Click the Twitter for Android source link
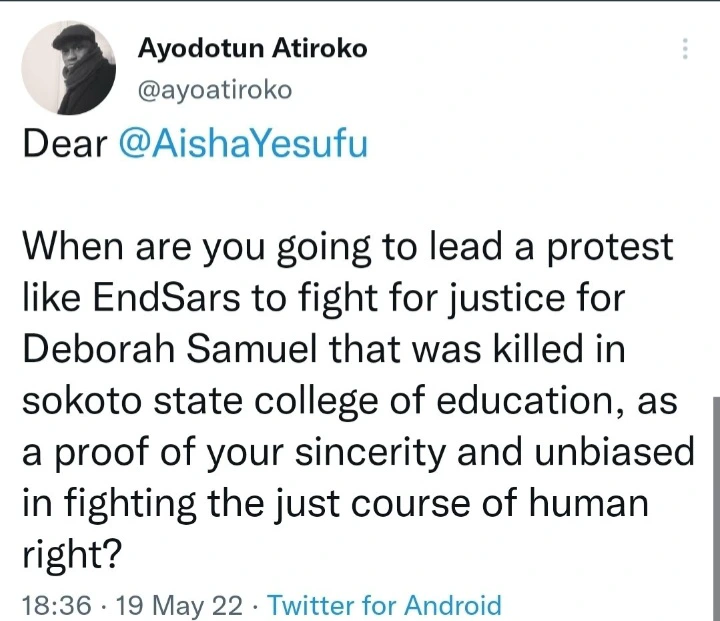The image size is (720, 621). point(385,604)
